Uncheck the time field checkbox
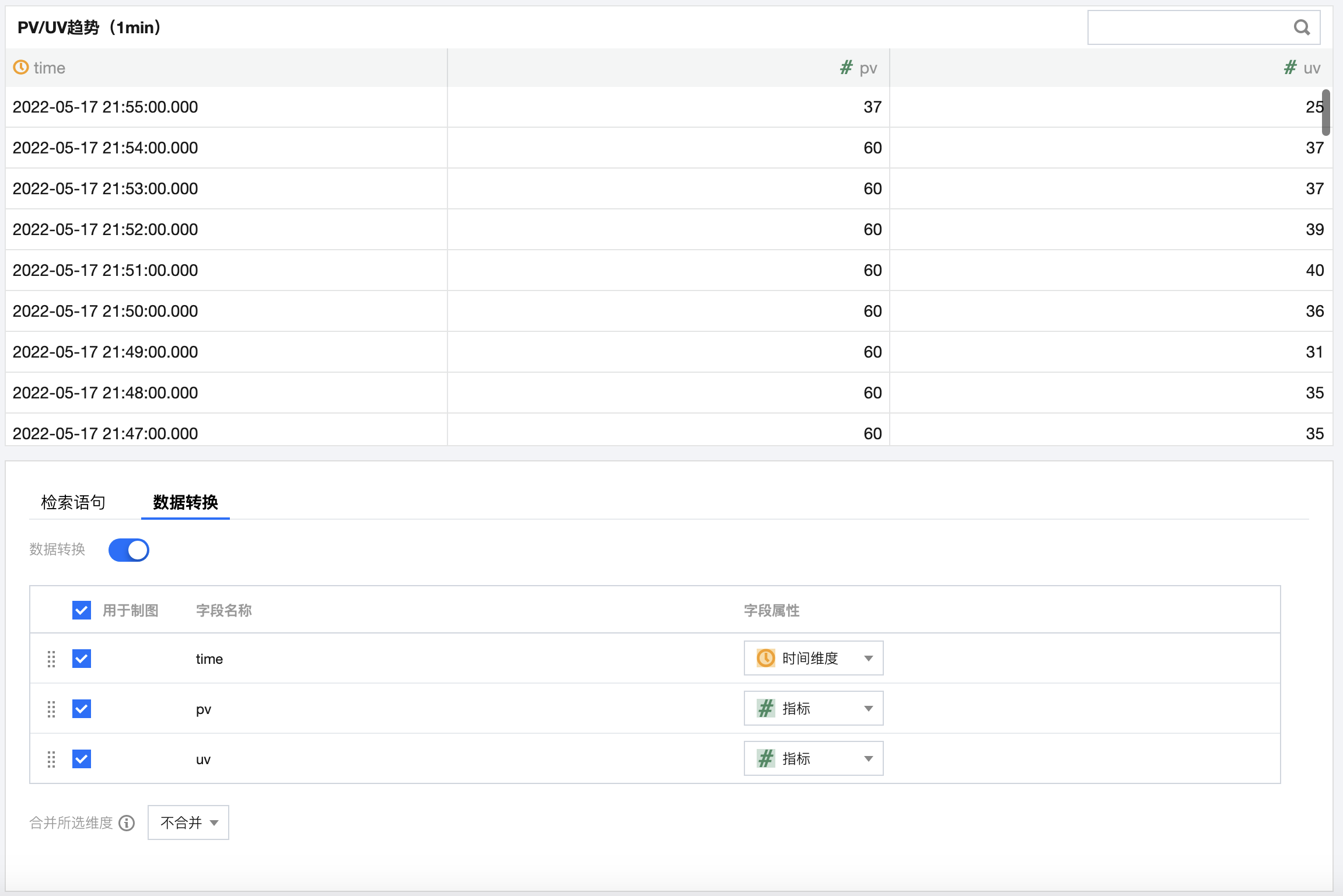The height and width of the screenshot is (896, 1343). [x=82, y=659]
